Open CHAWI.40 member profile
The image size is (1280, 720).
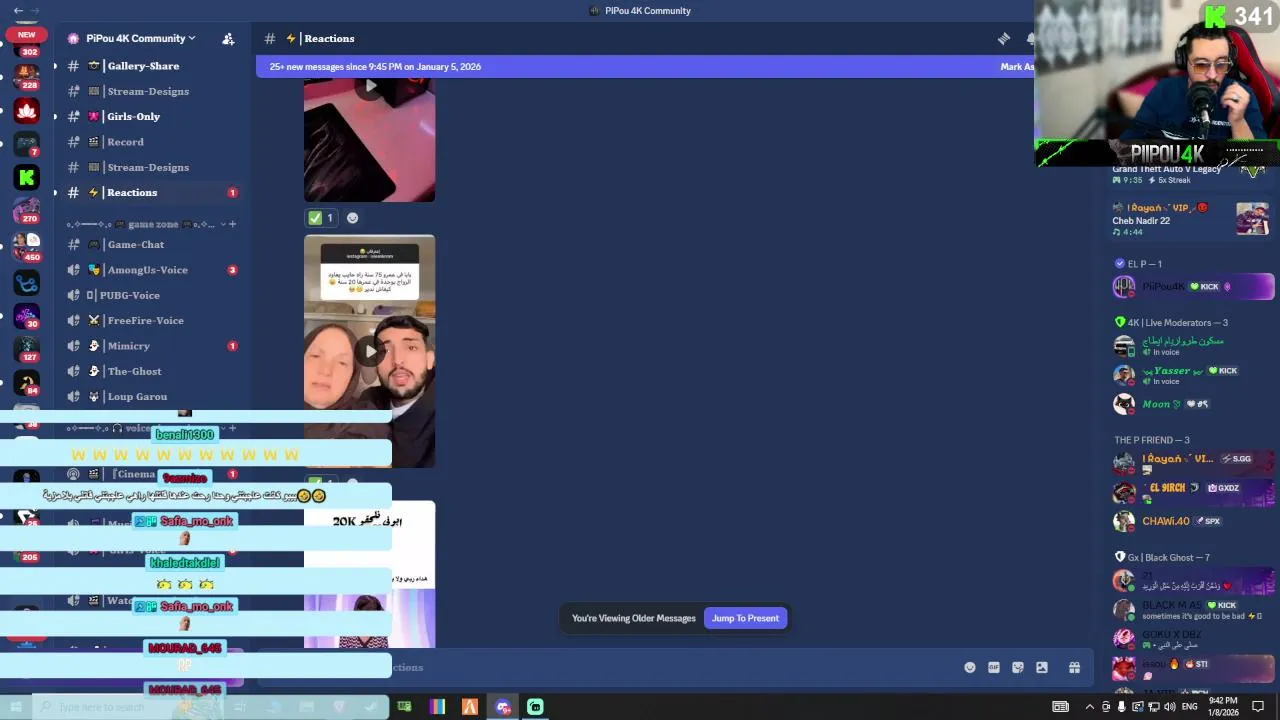(x=1192, y=521)
